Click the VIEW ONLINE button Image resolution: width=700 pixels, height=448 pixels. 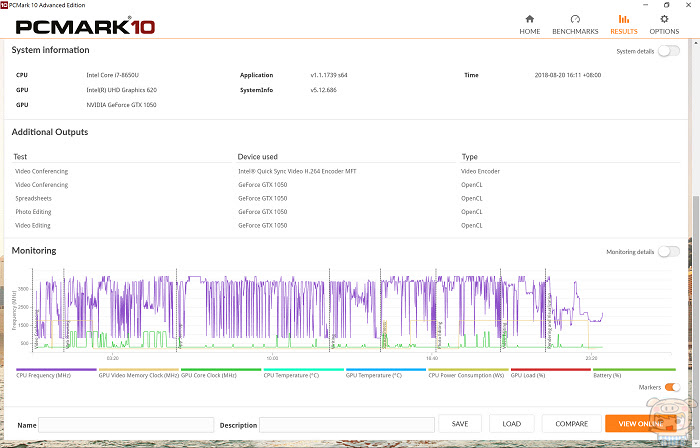coord(641,423)
